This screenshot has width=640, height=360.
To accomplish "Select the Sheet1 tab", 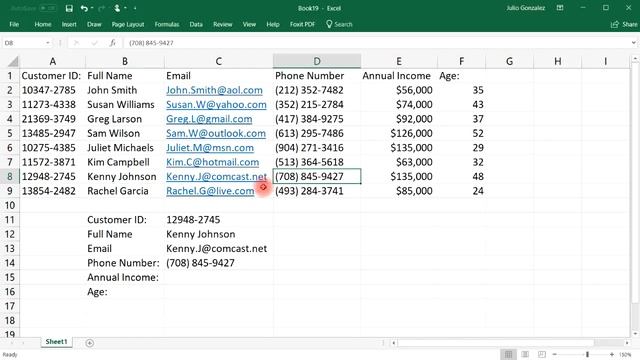I will pos(56,342).
